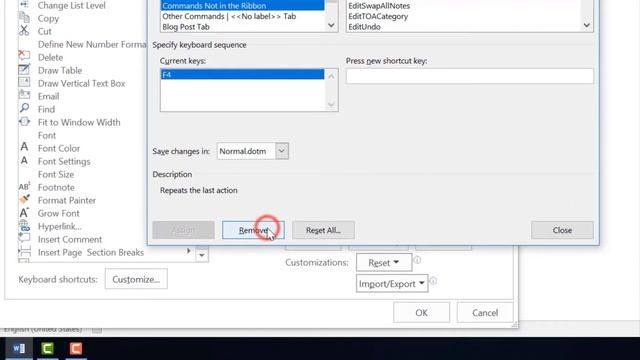Select F4 in Current keys list
Viewport: 640px width, 360px height.
coord(243,74)
